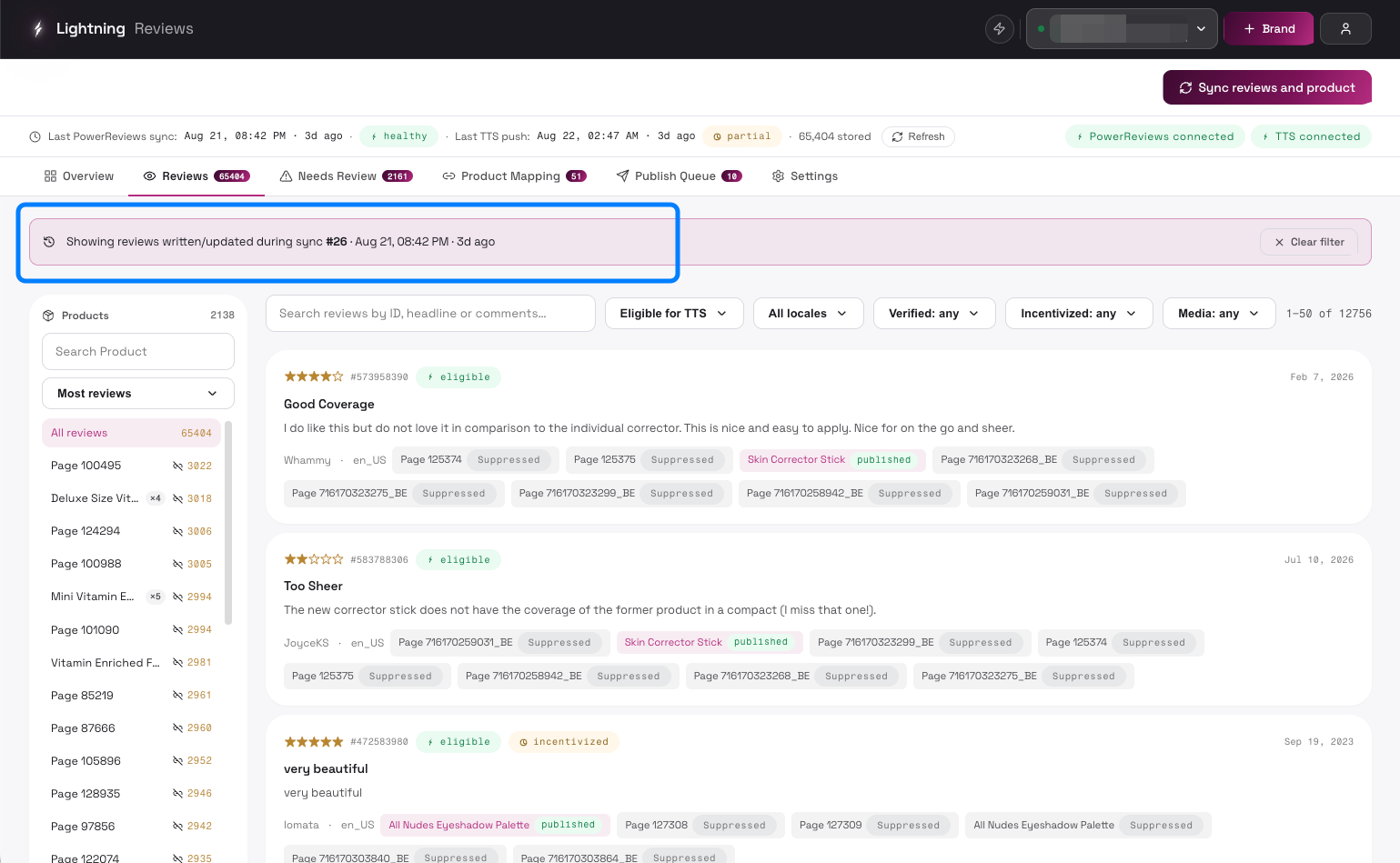Click the TTS connected status badge
The image size is (1400, 863).
pos(1311,137)
